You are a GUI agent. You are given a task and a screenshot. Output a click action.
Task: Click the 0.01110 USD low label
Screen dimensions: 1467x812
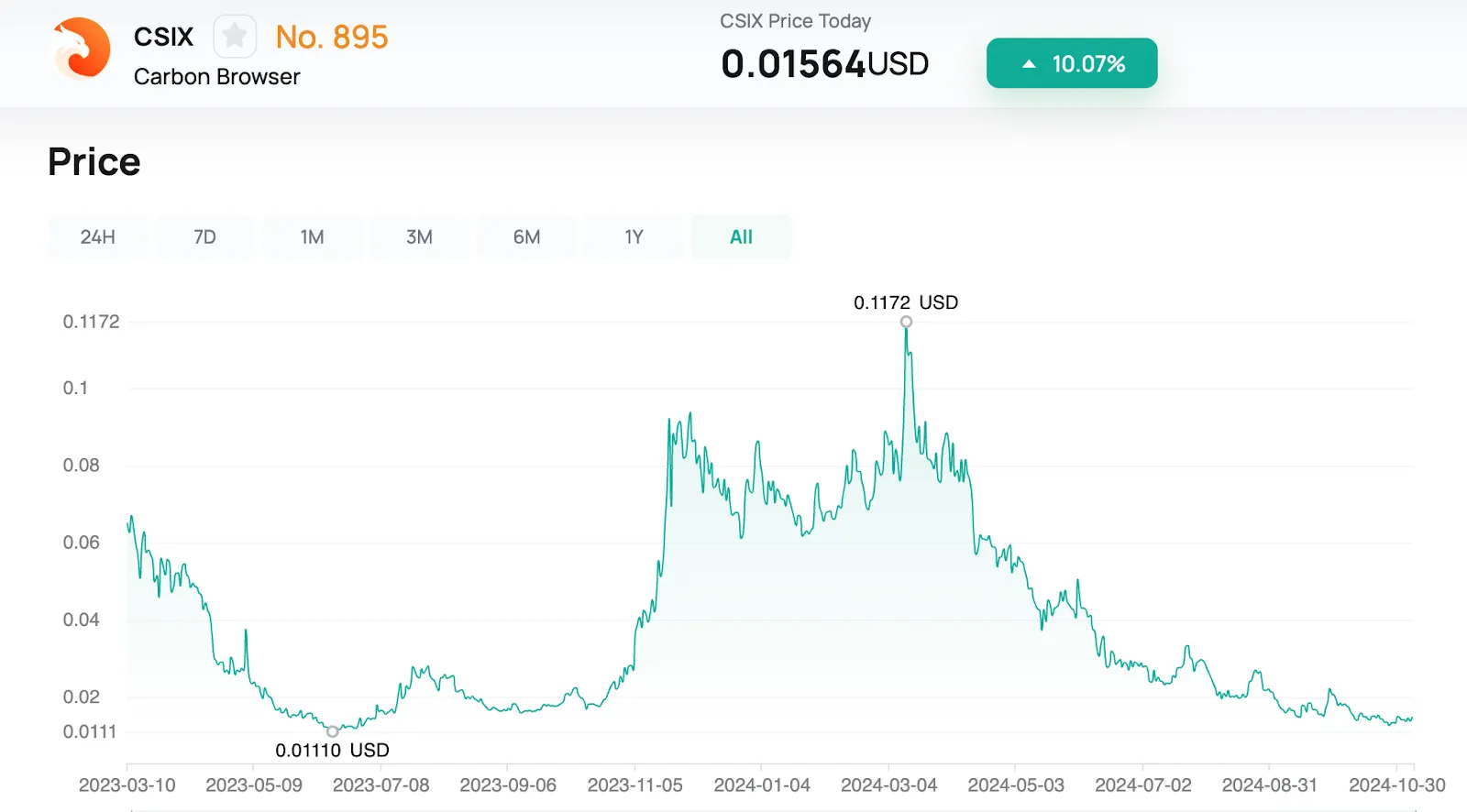333,751
